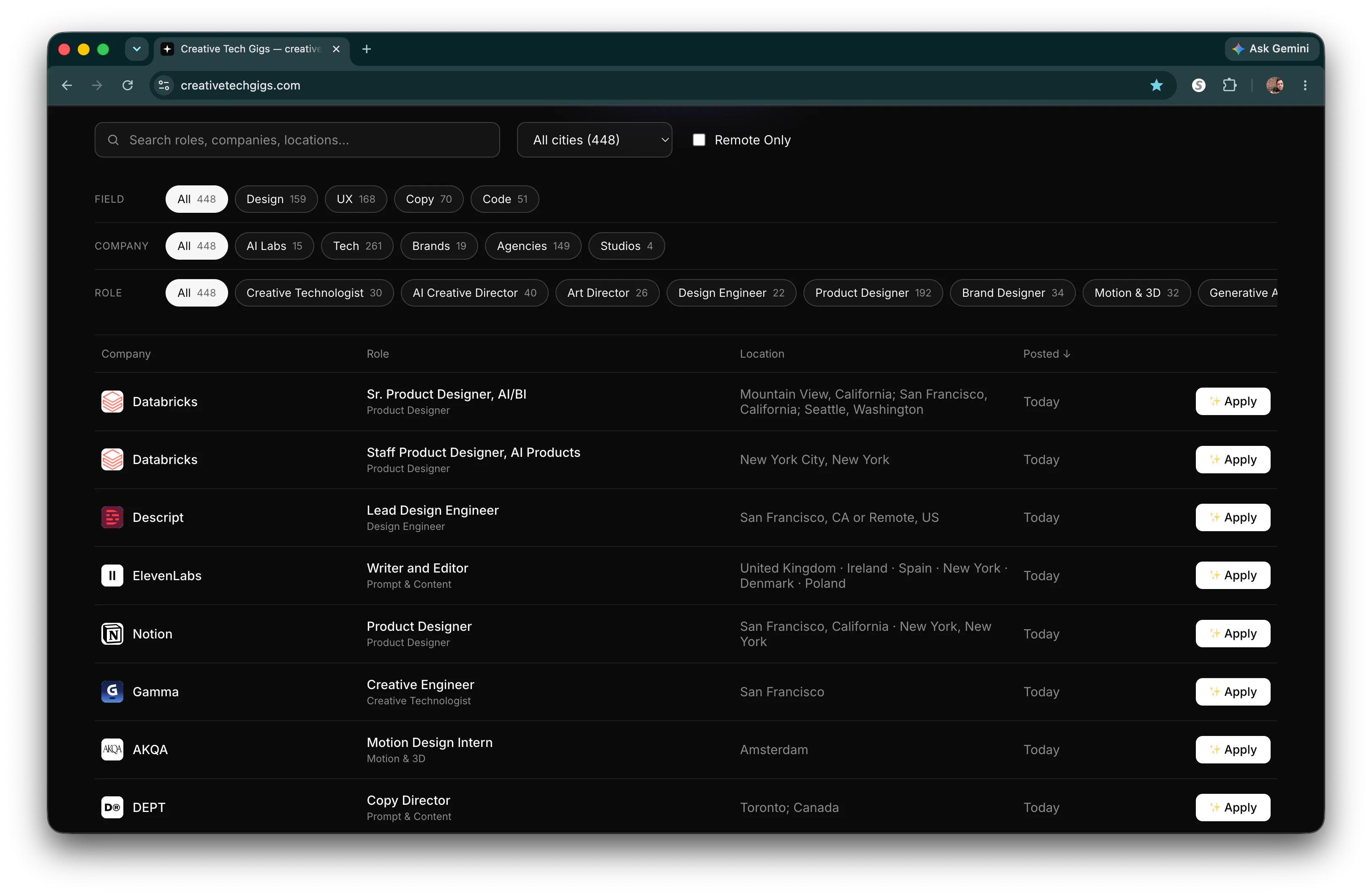Image resolution: width=1372 pixels, height=896 pixels.
Task: Apply to Staff Product Designer, AI Products
Action: point(1233,459)
